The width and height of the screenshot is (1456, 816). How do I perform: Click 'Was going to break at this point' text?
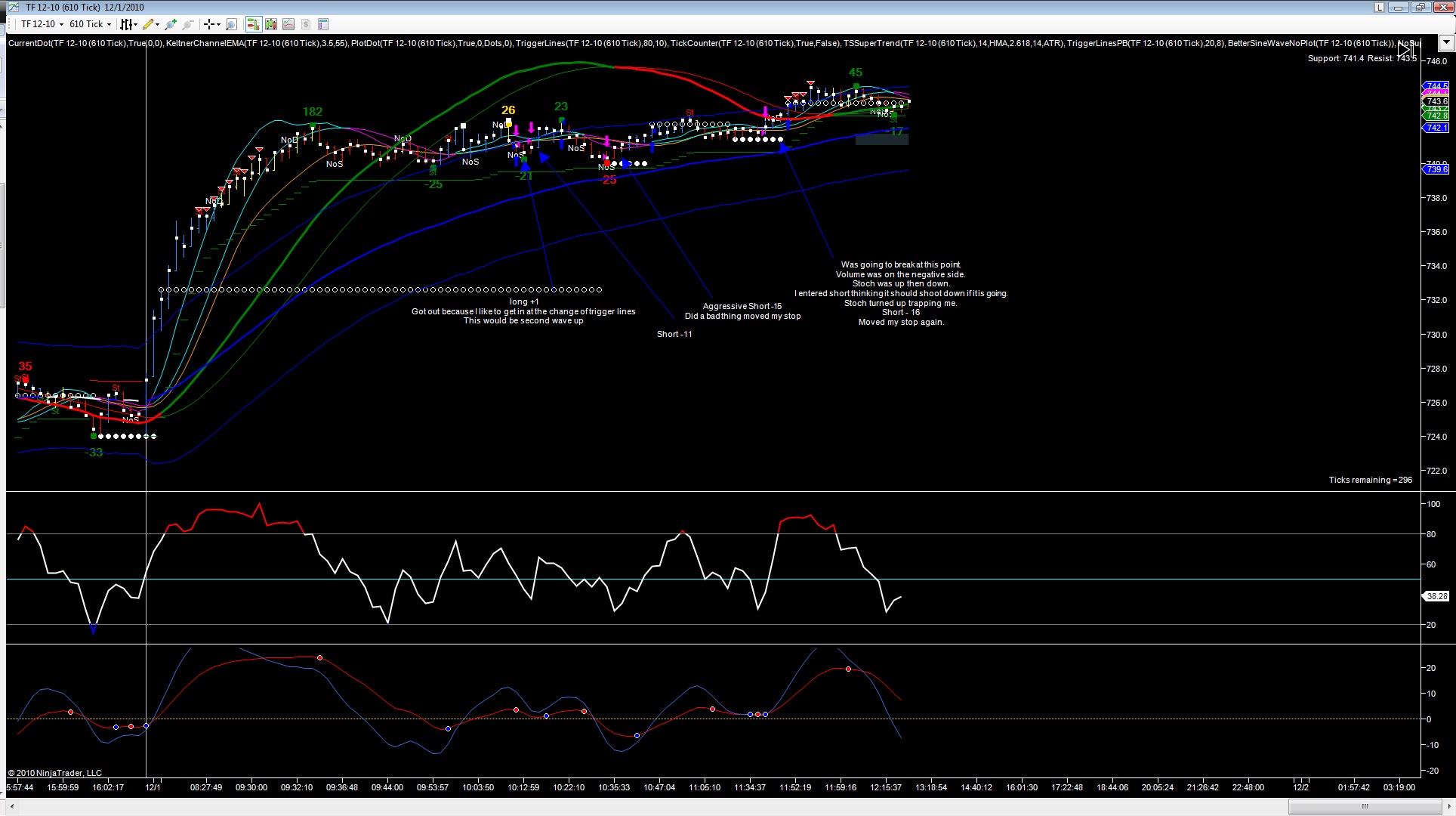click(901, 264)
